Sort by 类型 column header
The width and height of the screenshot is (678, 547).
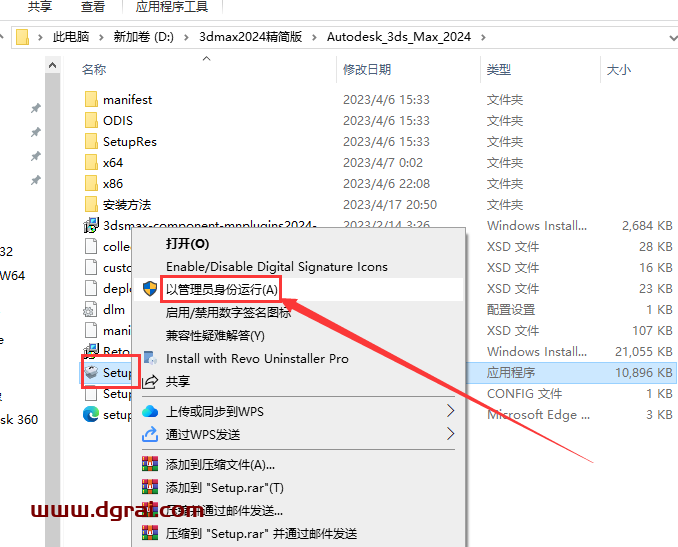pos(499,70)
